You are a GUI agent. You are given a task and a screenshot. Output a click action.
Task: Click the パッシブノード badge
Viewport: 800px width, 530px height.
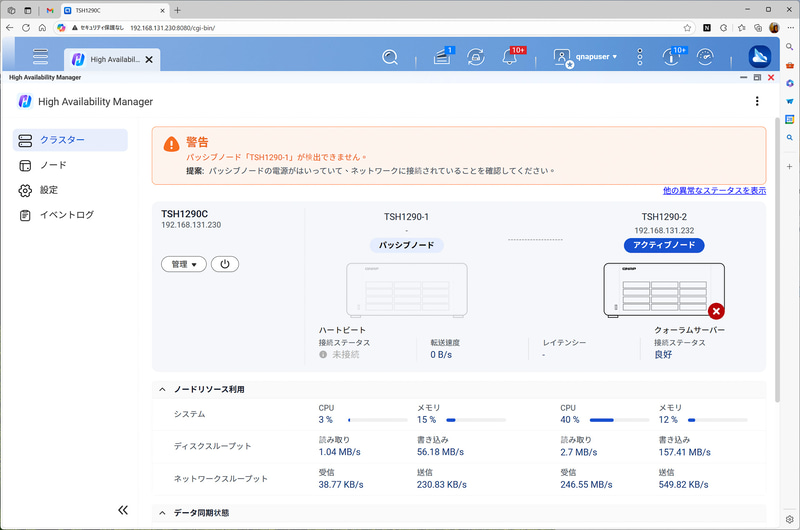(x=407, y=245)
